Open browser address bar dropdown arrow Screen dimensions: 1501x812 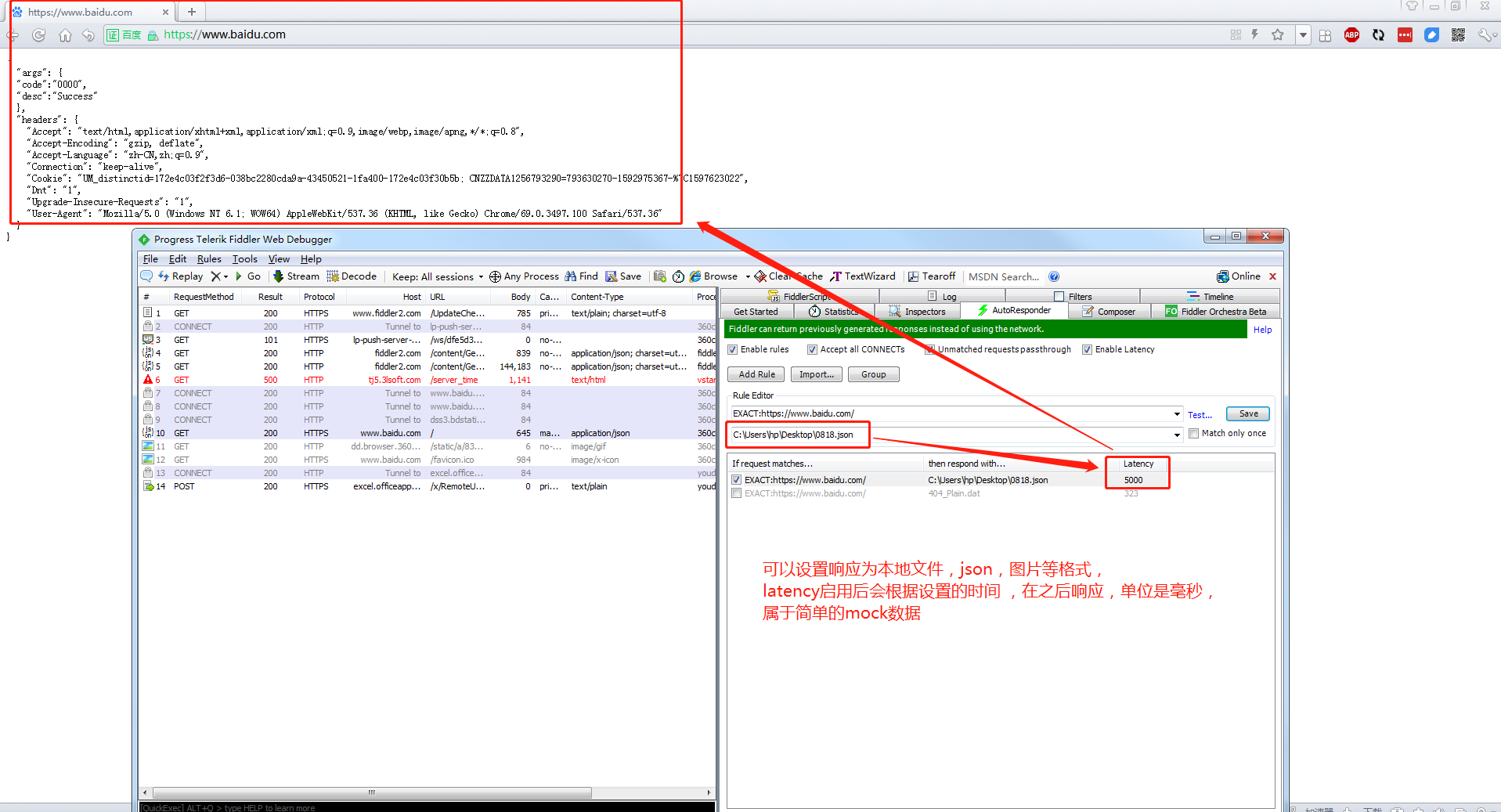point(1303,35)
